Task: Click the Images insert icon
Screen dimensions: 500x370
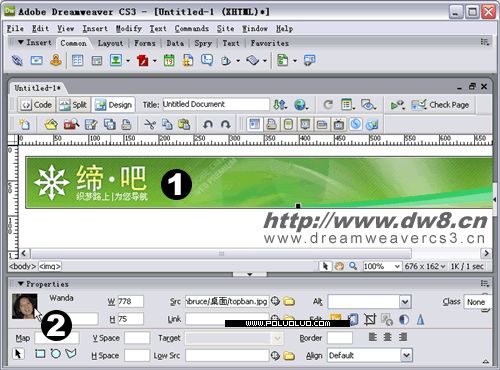Action: pos(116,61)
